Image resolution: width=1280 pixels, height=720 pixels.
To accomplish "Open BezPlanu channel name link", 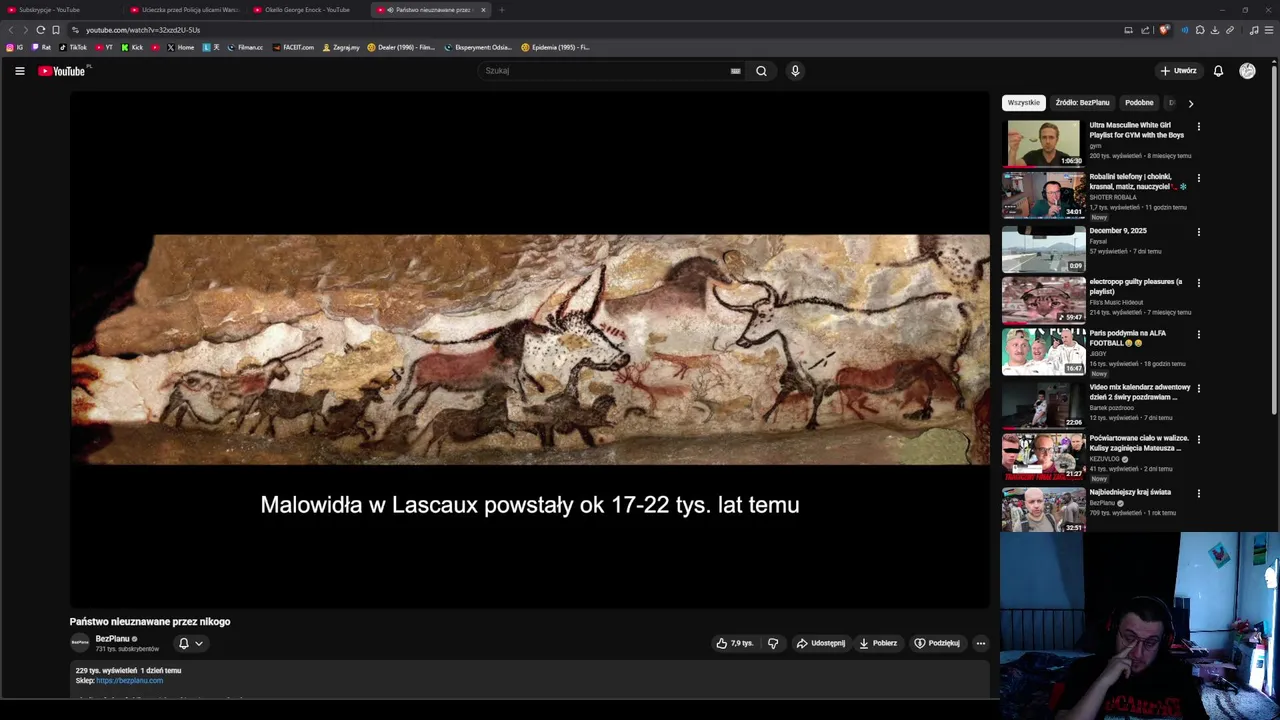I will coord(112,639).
